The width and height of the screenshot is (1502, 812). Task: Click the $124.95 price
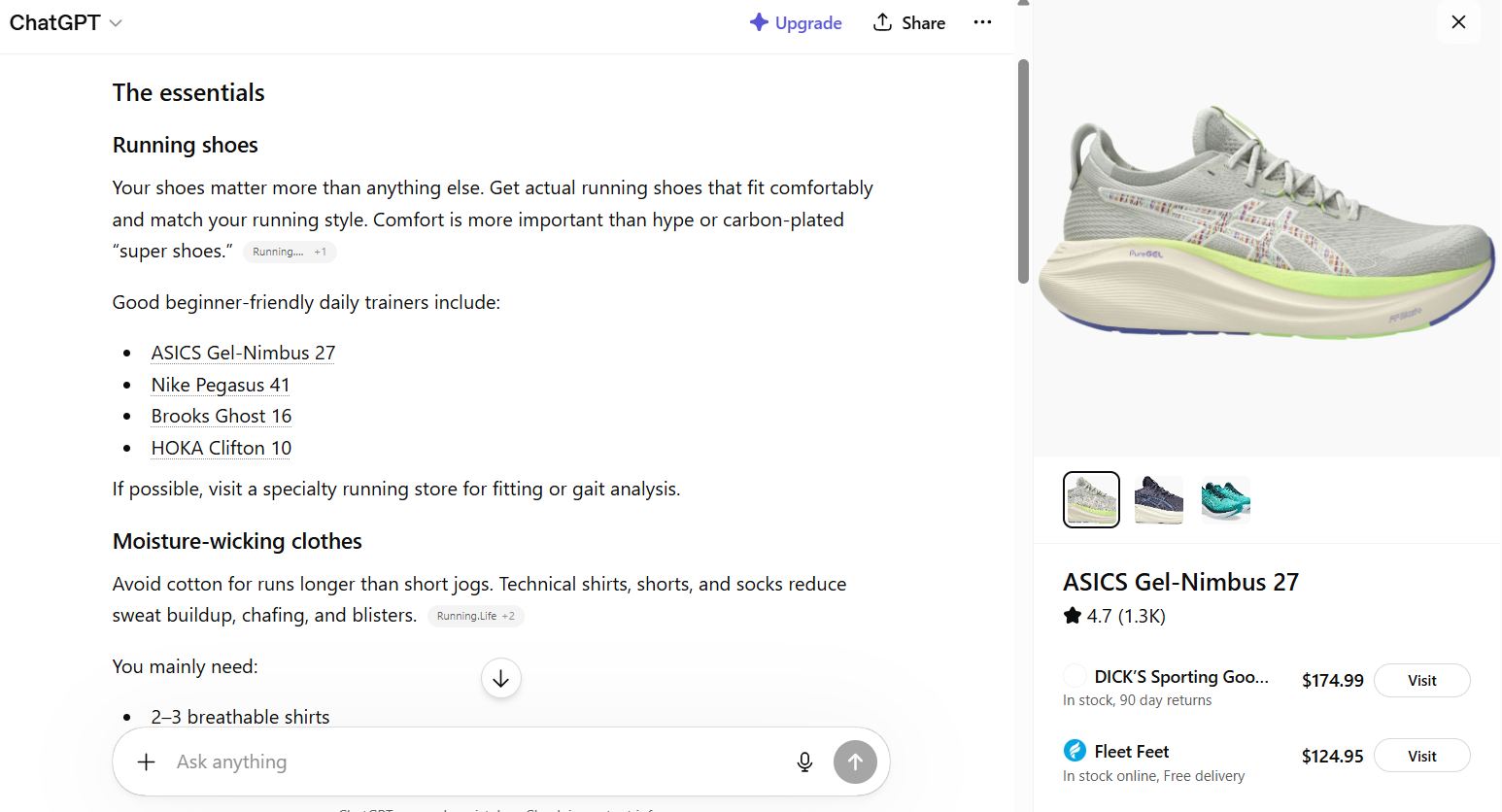[1332, 757]
